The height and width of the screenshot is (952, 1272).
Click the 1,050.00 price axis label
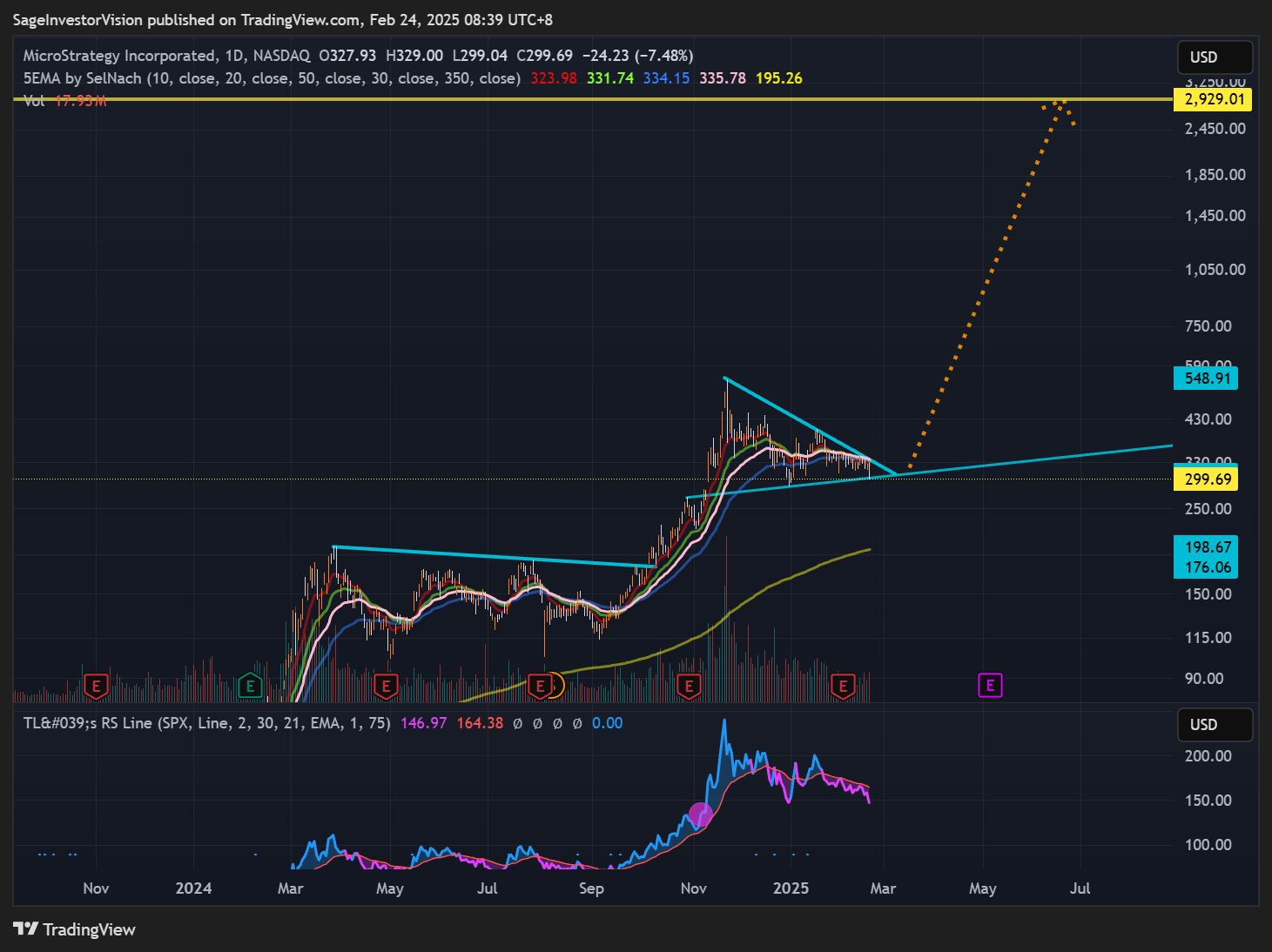pos(1215,270)
